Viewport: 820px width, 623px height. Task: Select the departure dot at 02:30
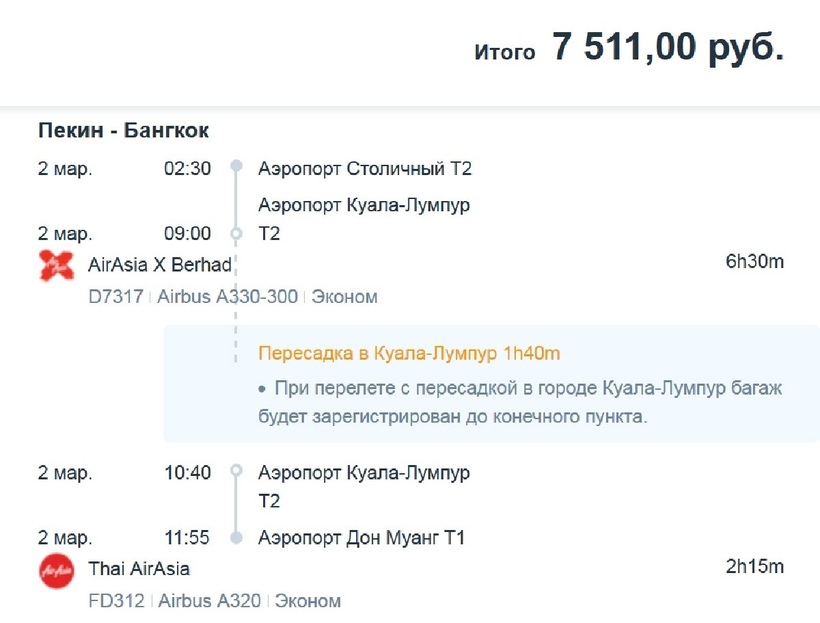pyautogui.click(x=236, y=168)
